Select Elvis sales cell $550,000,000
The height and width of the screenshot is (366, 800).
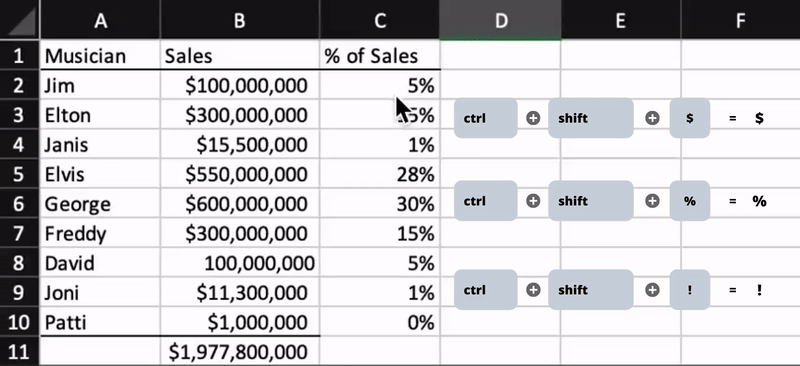coord(240,175)
